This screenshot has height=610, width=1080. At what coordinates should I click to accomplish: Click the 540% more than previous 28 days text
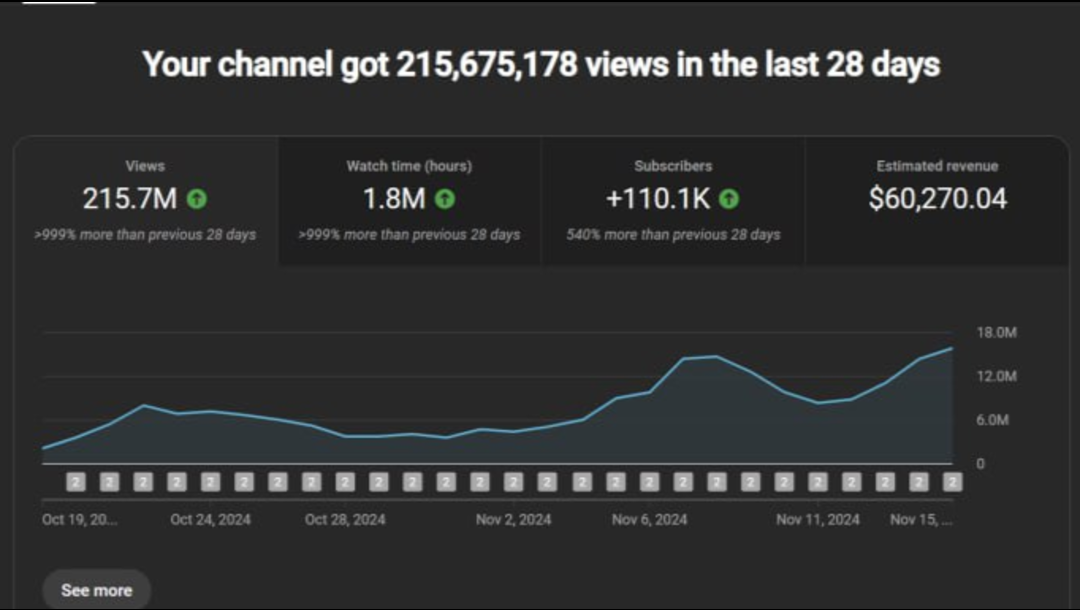[x=673, y=235]
